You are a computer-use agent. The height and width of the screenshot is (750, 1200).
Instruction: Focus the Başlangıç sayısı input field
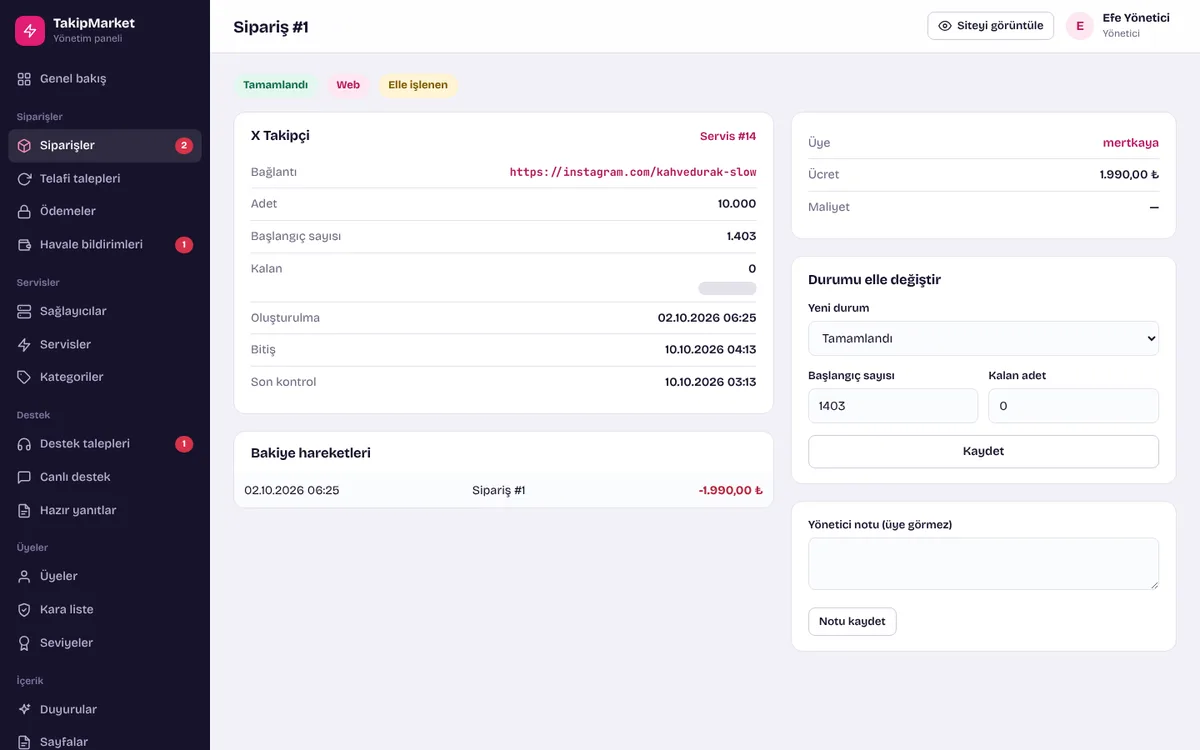[x=893, y=406]
